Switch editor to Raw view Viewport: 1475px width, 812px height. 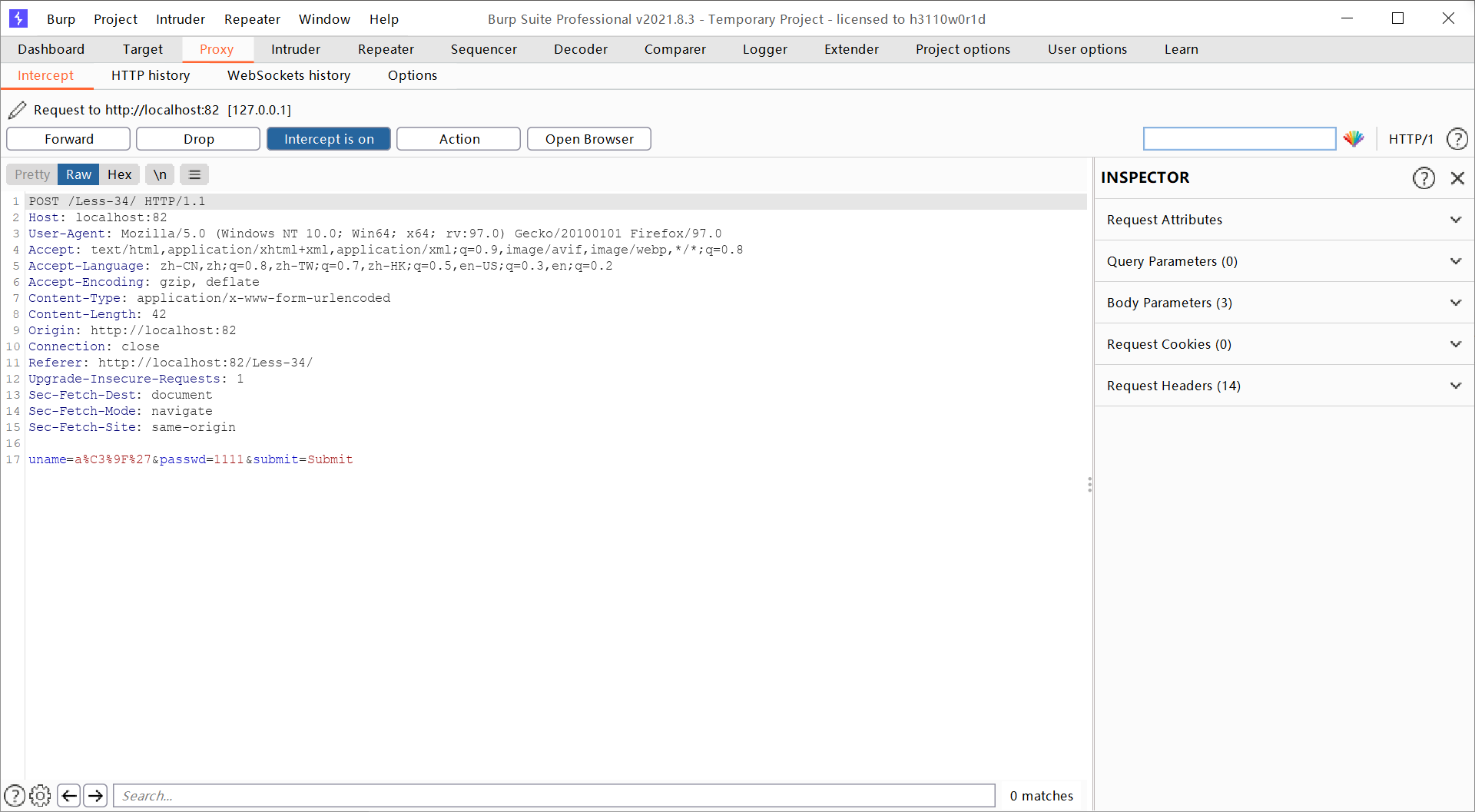(x=78, y=174)
